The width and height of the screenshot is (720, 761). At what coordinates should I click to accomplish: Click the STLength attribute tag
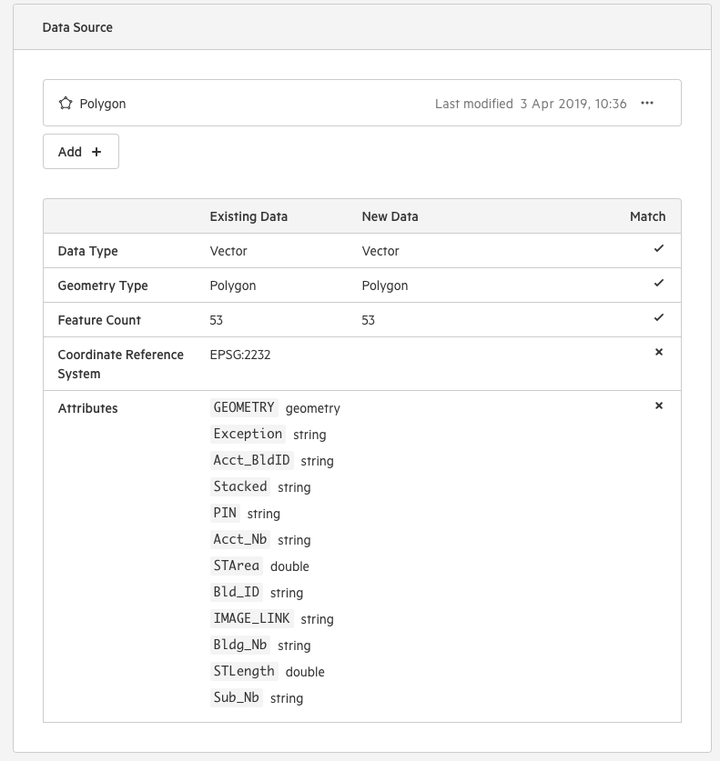point(244,671)
